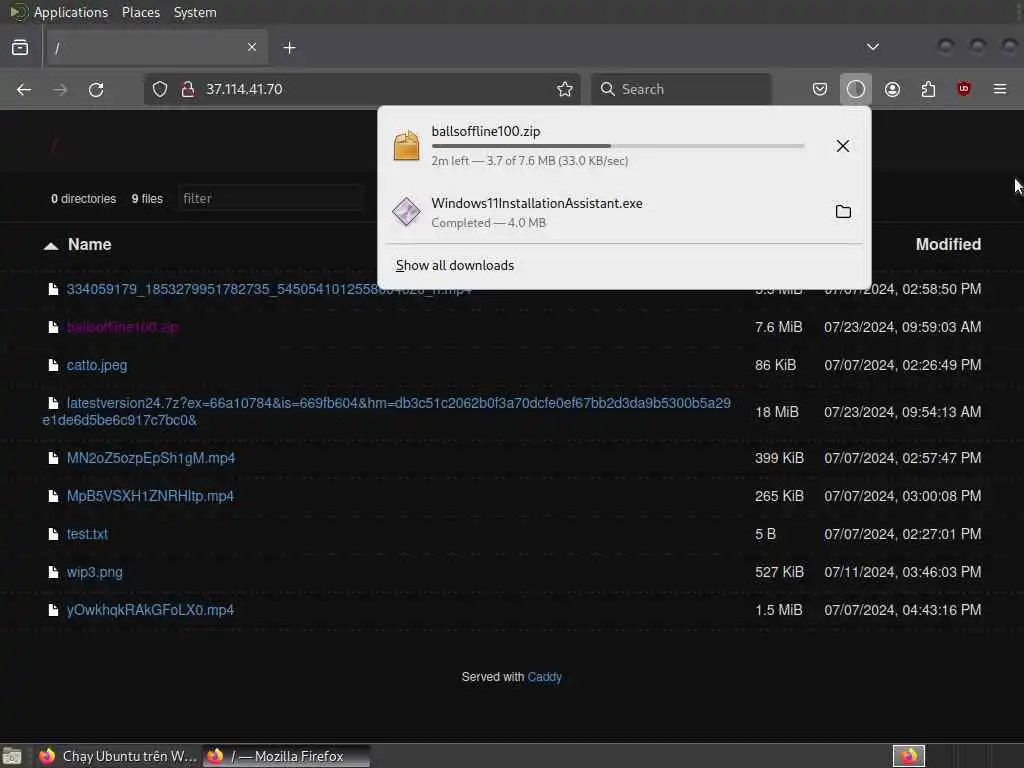Close the current '/' tab
The width and height of the screenshot is (1024, 768).
pyautogui.click(x=252, y=47)
